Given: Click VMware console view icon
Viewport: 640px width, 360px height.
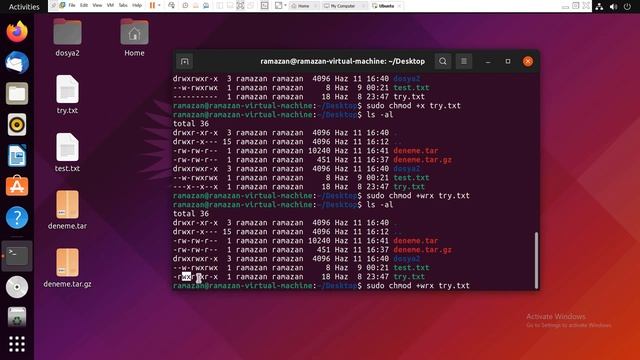Looking at the screenshot, I should click(x=264, y=6).
